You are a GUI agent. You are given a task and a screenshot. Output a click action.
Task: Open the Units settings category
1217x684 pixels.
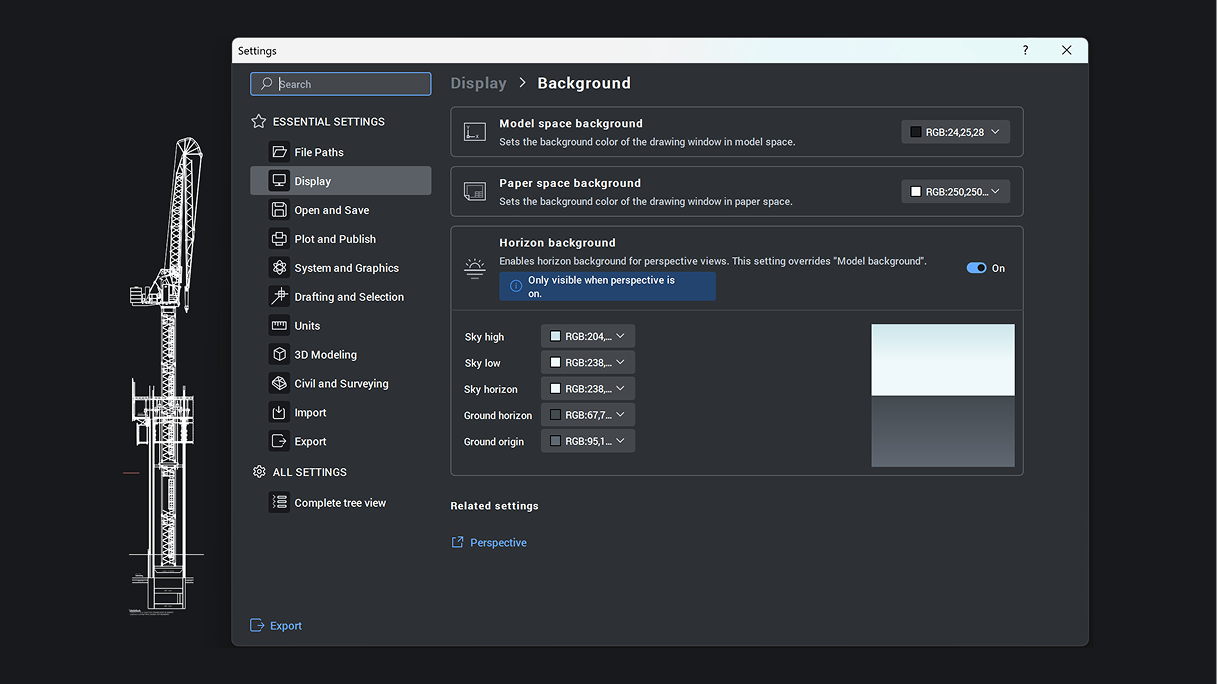[341, 326]
